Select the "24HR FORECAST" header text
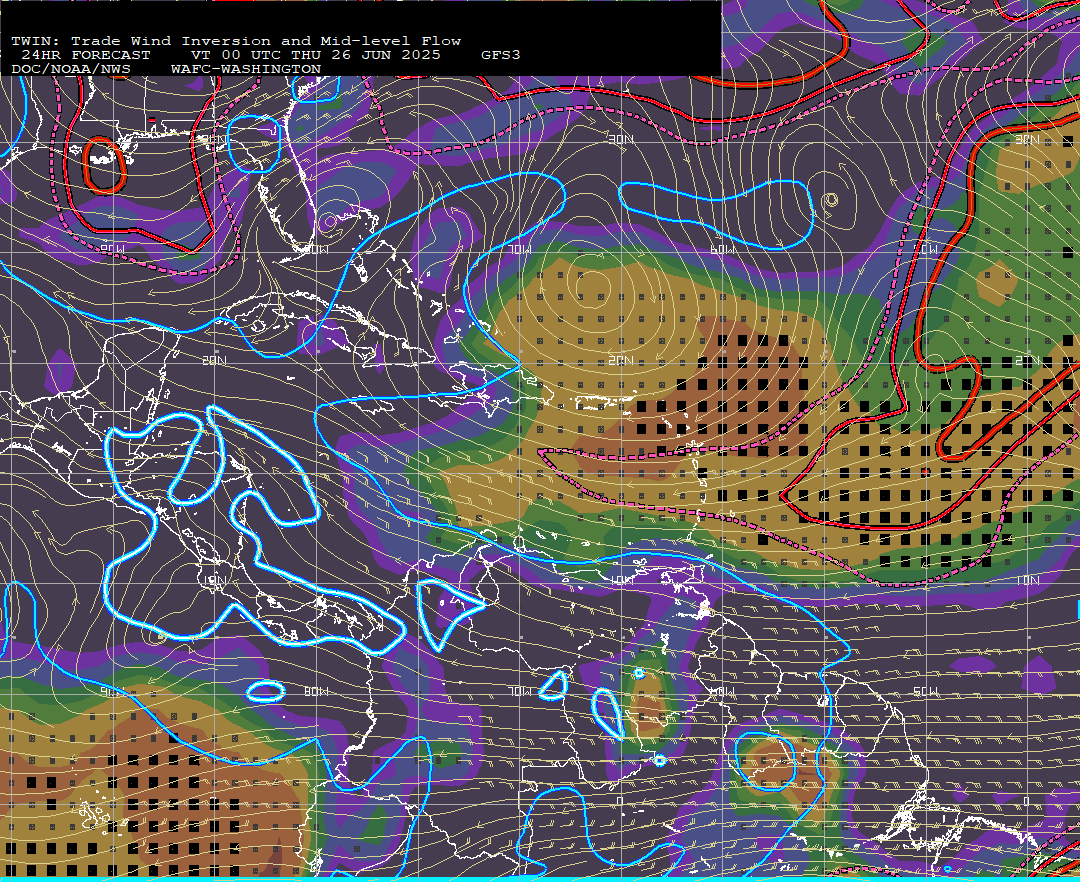1080x882 pixels. (x=85, y=55)
